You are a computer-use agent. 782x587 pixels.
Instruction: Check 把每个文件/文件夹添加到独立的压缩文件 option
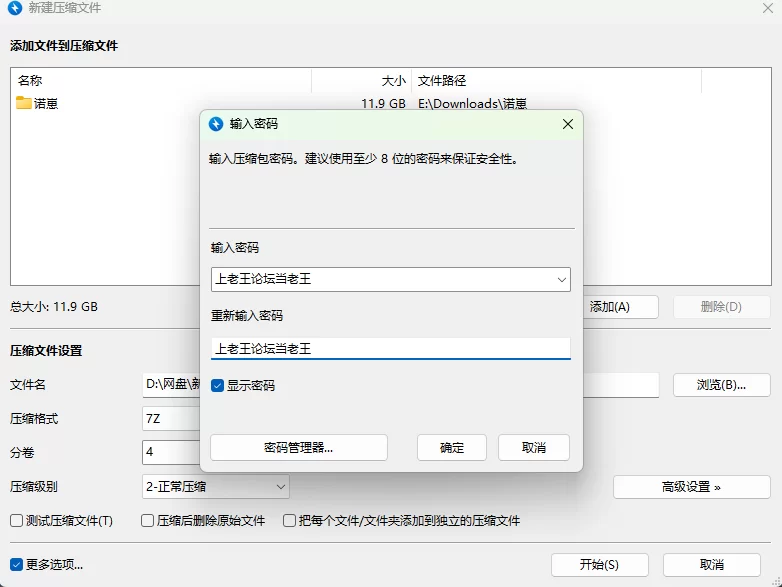289,521
